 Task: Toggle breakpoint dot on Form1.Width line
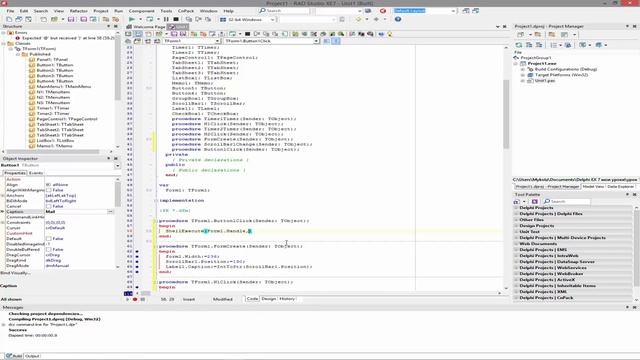137,257
